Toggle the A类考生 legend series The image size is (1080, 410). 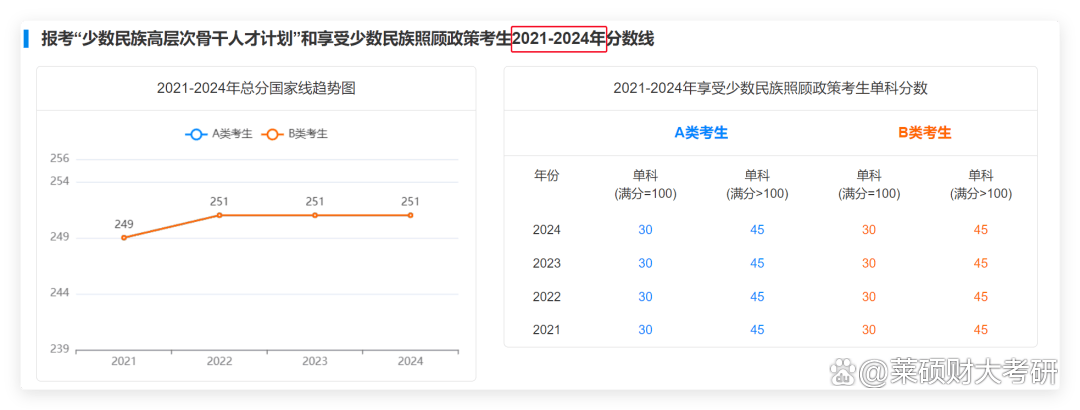[x=219, y=134]
